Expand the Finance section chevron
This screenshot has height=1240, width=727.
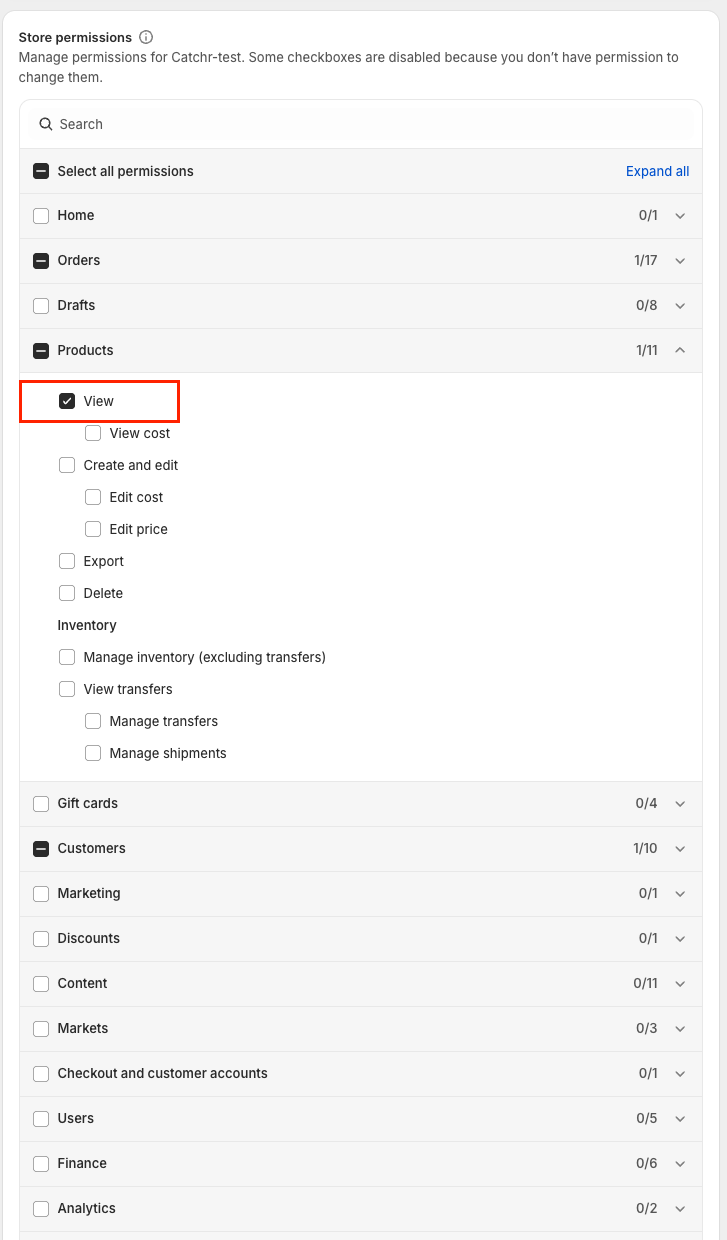coord(680,1163)
